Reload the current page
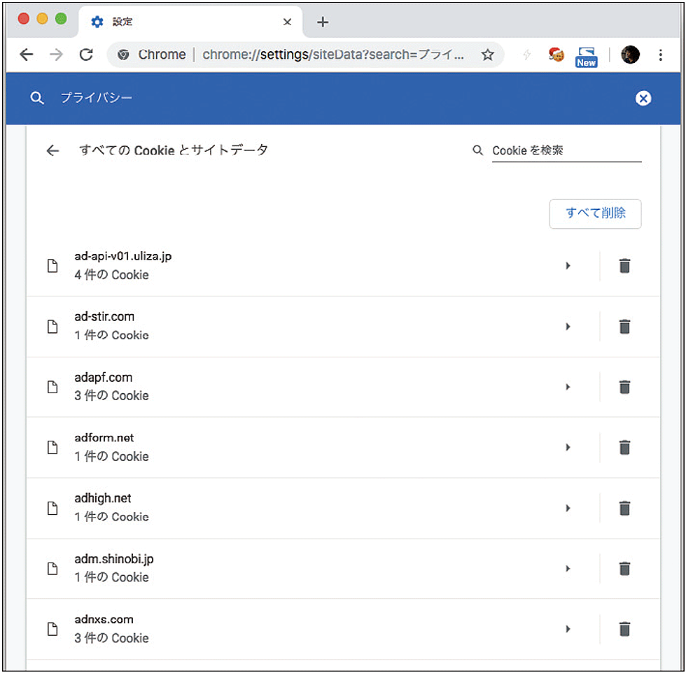 (x=86, y=55)
